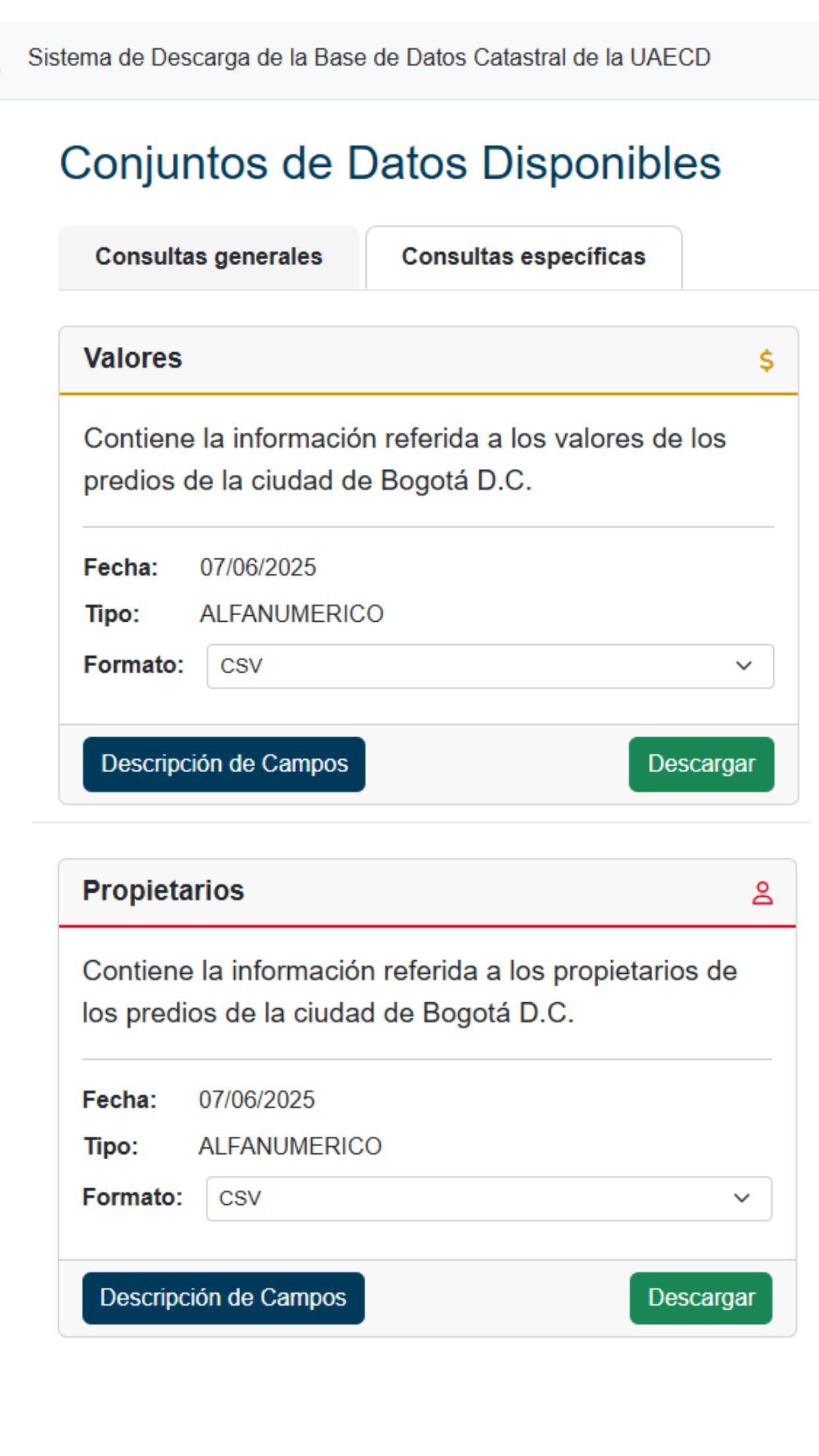Click the dollar sign icon on Valores card
819x1456 pixels.
(x=765, y=360)
